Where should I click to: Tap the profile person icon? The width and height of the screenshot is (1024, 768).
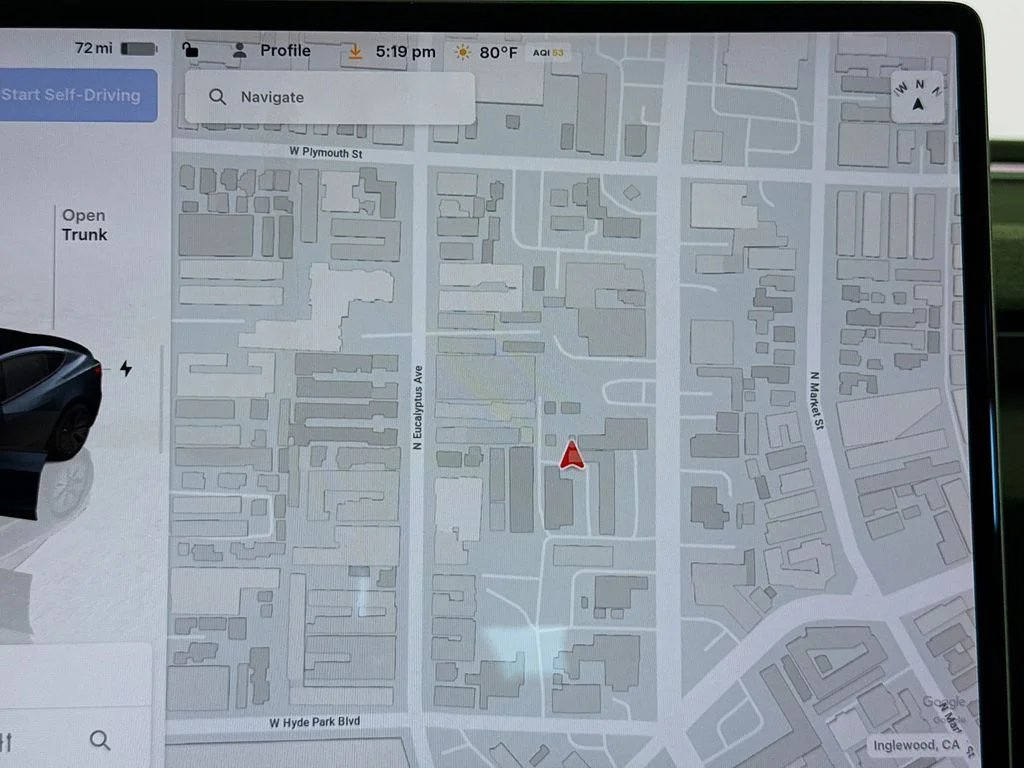tap(240, 50)
